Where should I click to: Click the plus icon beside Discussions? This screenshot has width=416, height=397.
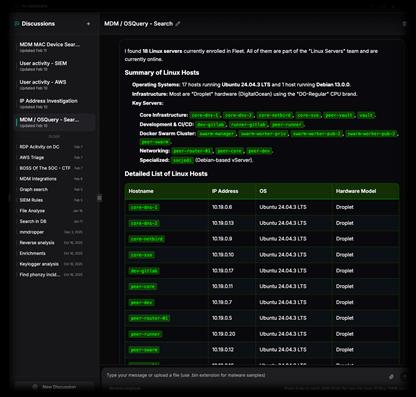[88, 24]
